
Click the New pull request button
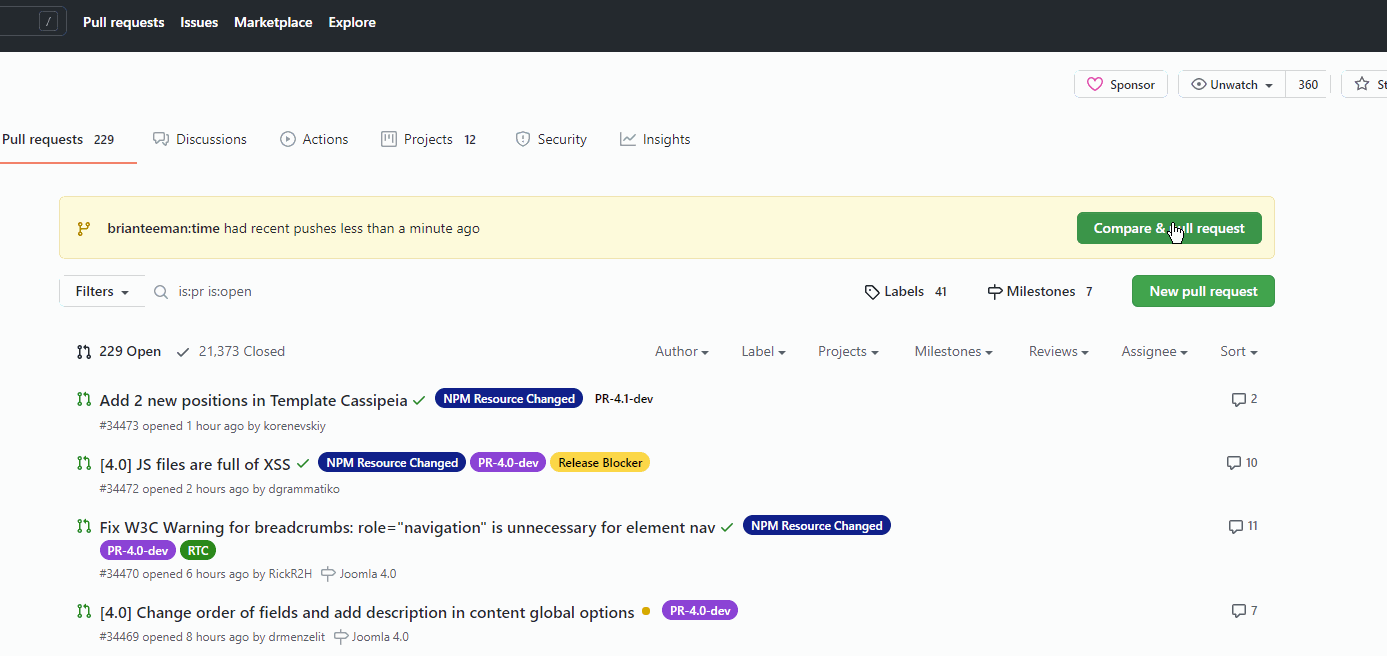tap(1203, 291)
